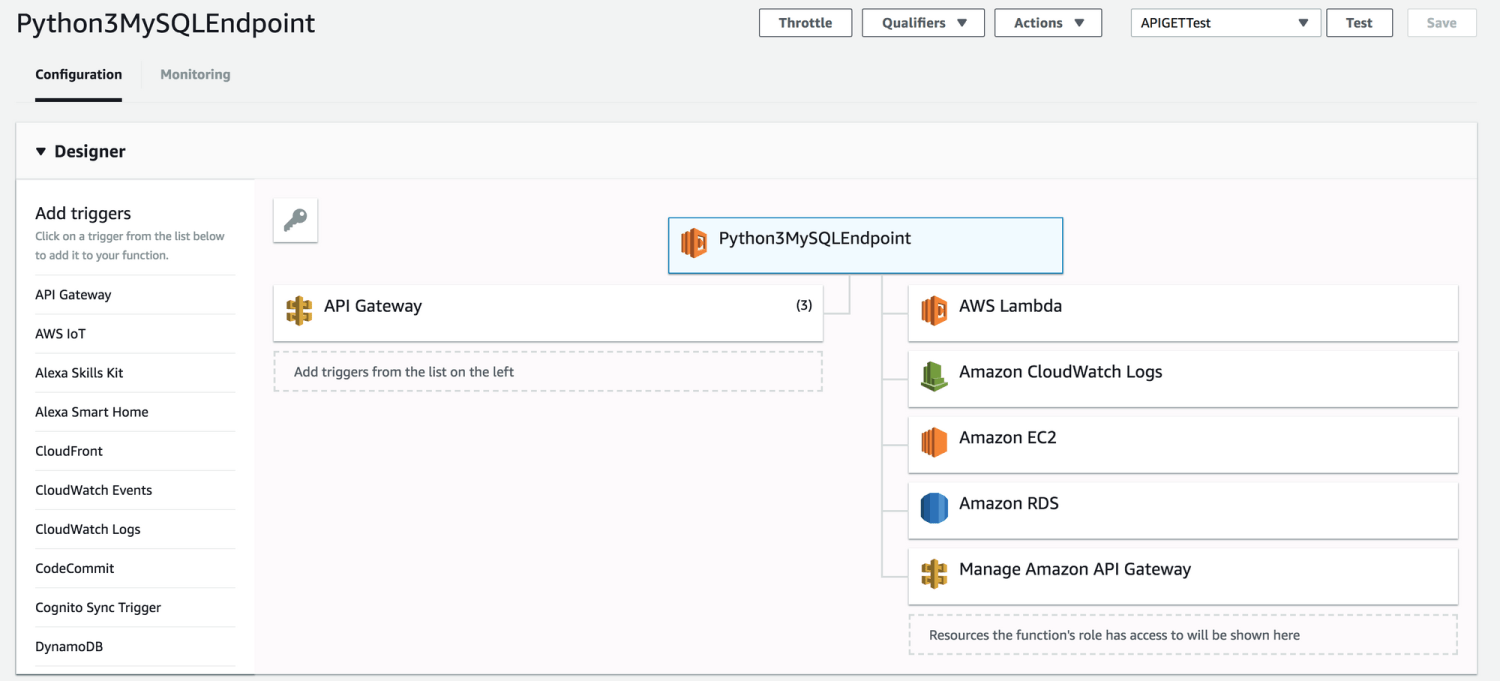Click the Amazon EC2 orange icon

[934, 442]
